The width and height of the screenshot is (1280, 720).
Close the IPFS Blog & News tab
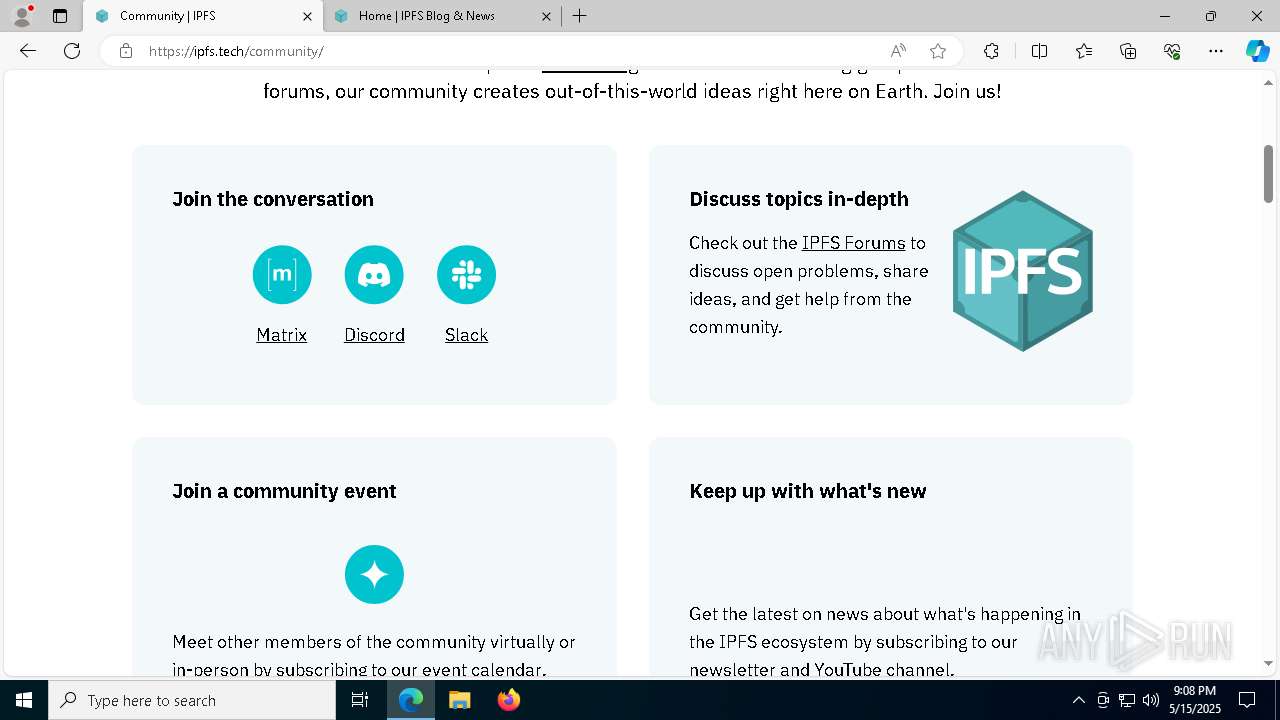546,16
